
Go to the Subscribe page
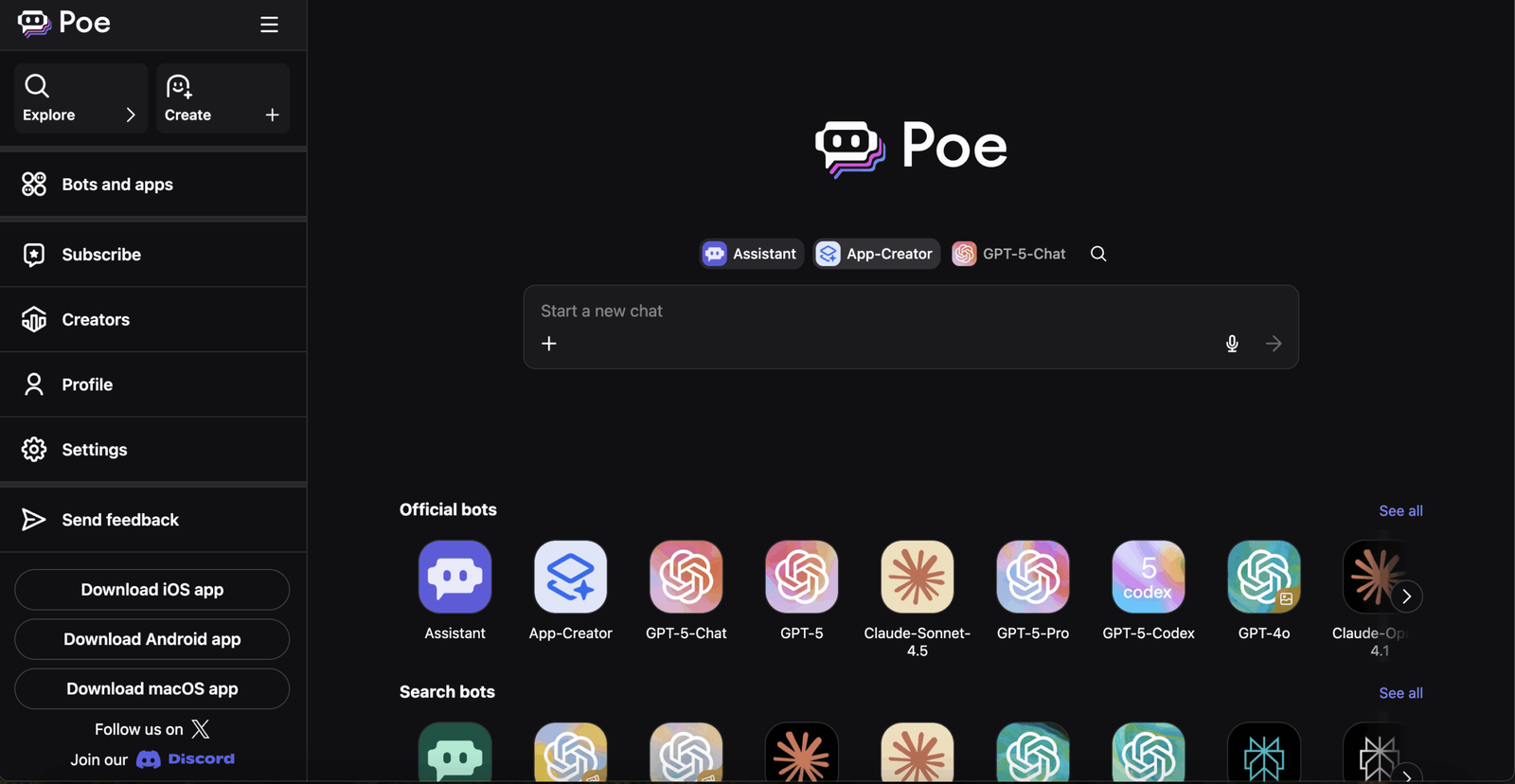click(153, 255)
